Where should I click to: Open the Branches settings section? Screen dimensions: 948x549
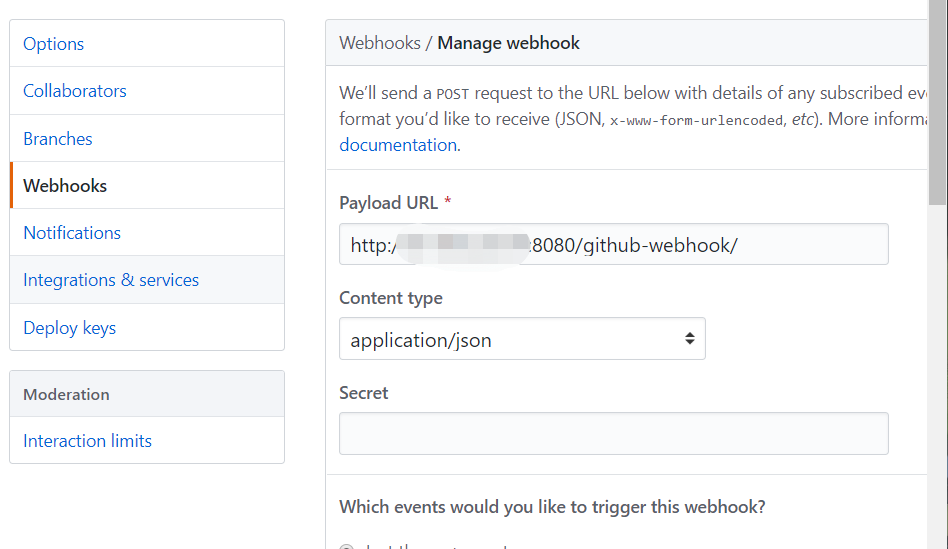[x=58, y=139]
